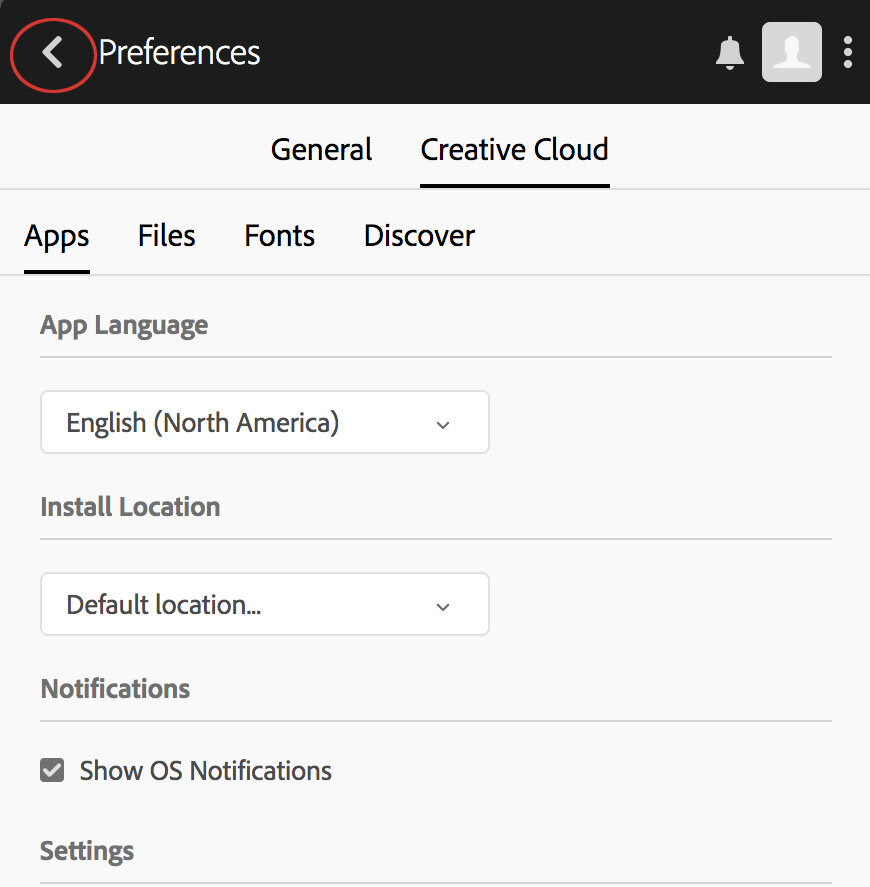Open the three-dot more options menu
Screen dimensions: 870x887
click(x=847, y=53)
